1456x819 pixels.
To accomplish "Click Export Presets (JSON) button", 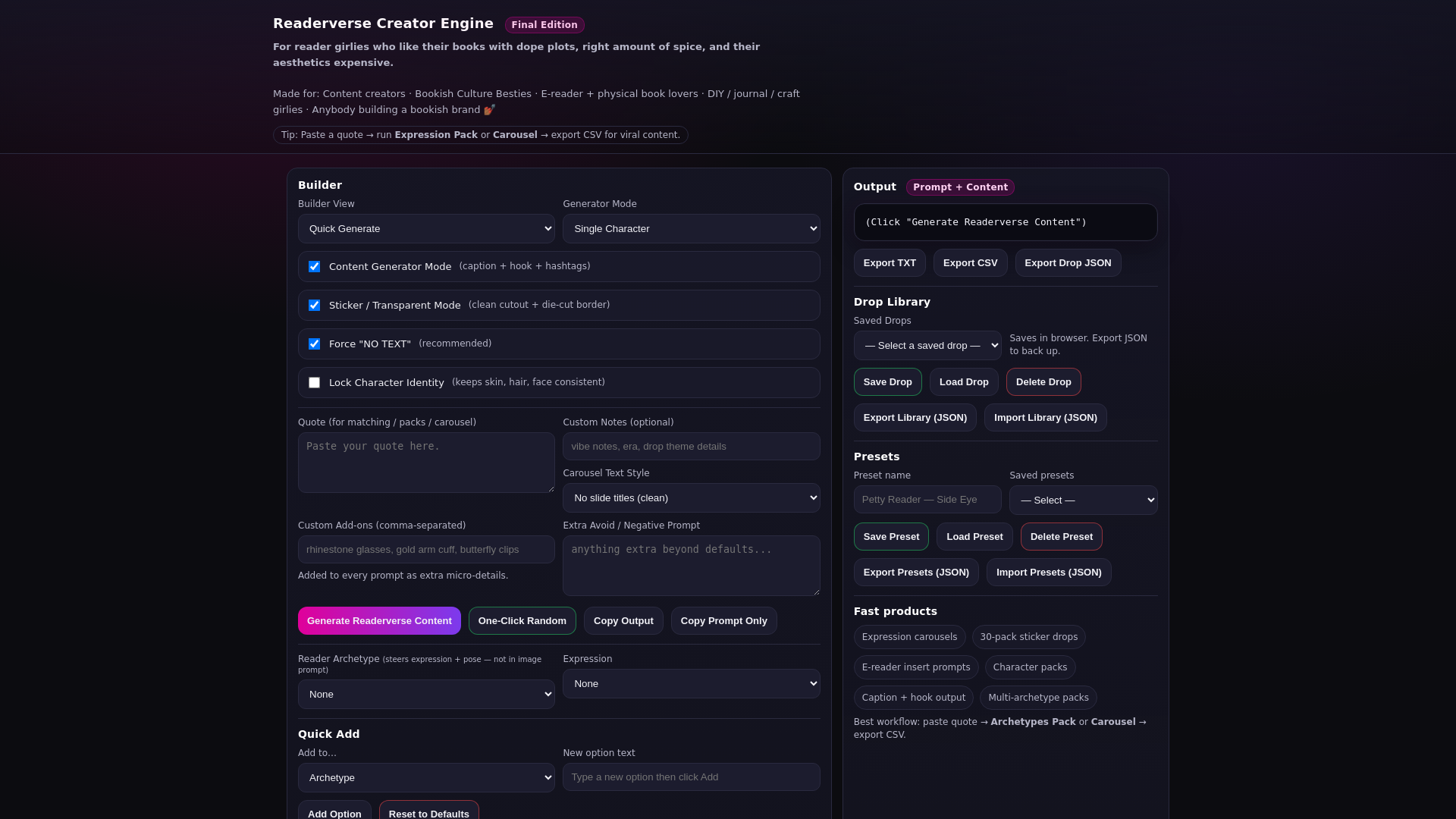I will (916, 573).
